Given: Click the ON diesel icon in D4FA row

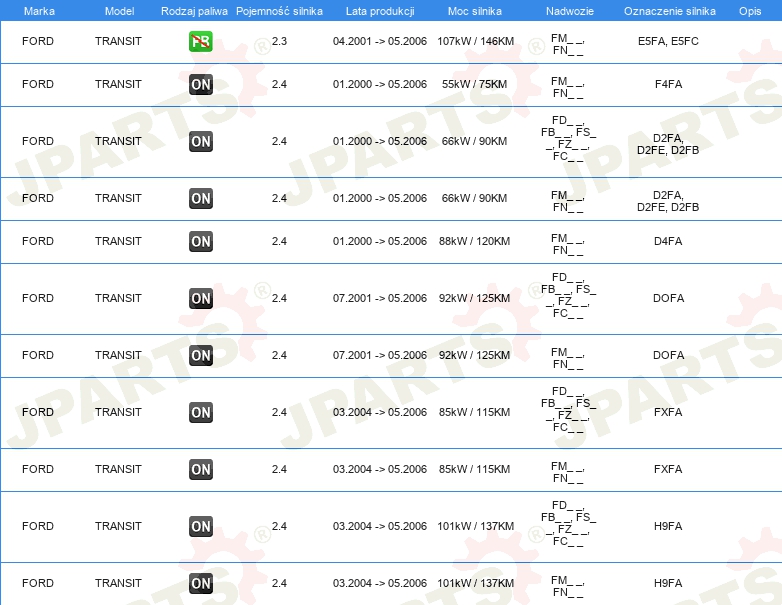Looking at the screenshot, I should coord(200,241).
